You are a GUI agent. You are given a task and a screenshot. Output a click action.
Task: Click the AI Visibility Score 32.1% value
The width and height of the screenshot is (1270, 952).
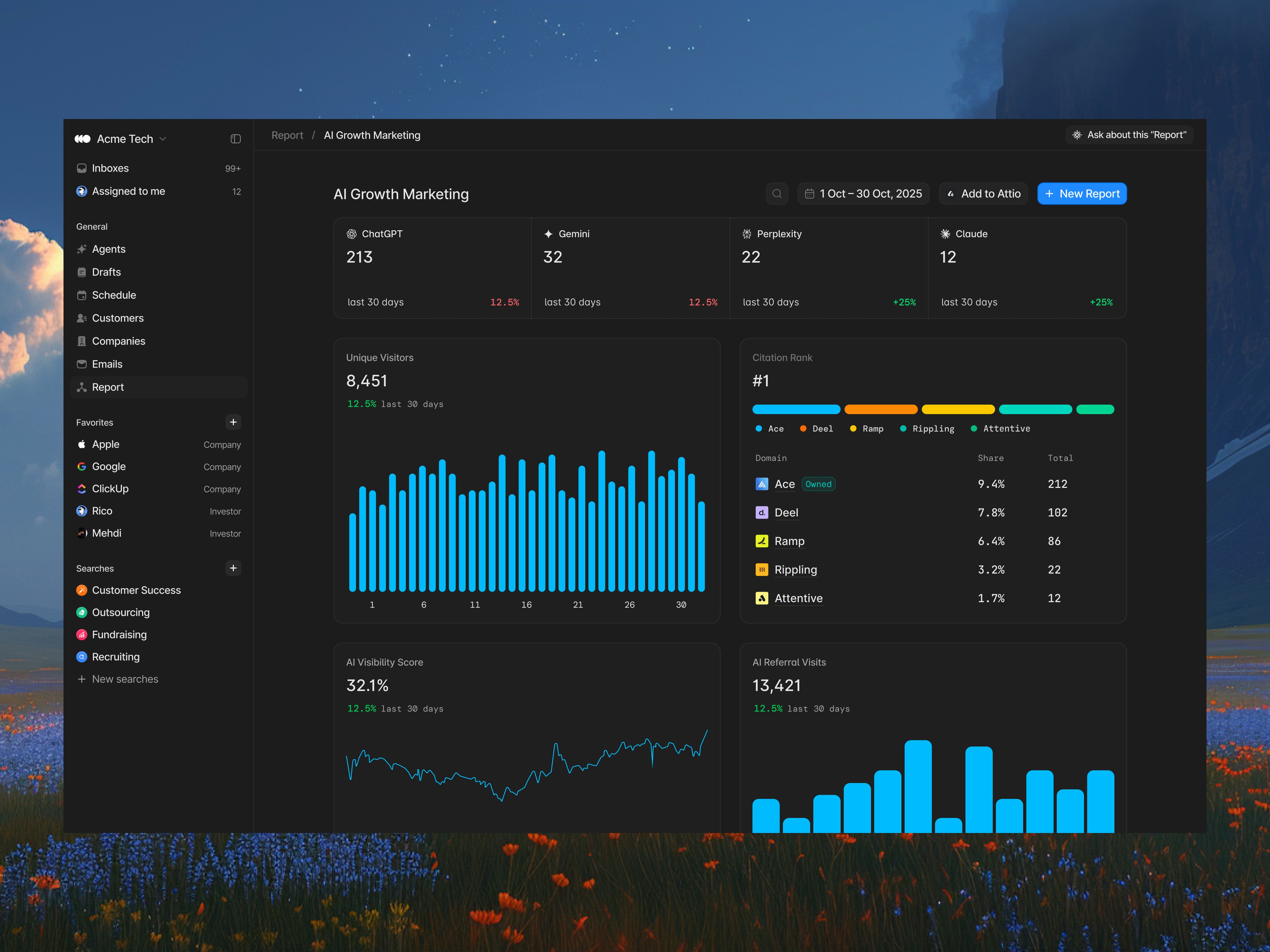coord(367,686)
